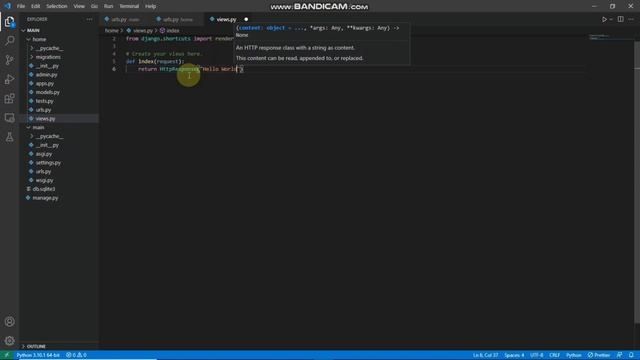640x360 pixels.
Task: Open the editor More Actions ellipsis
Action: (631, 19)
